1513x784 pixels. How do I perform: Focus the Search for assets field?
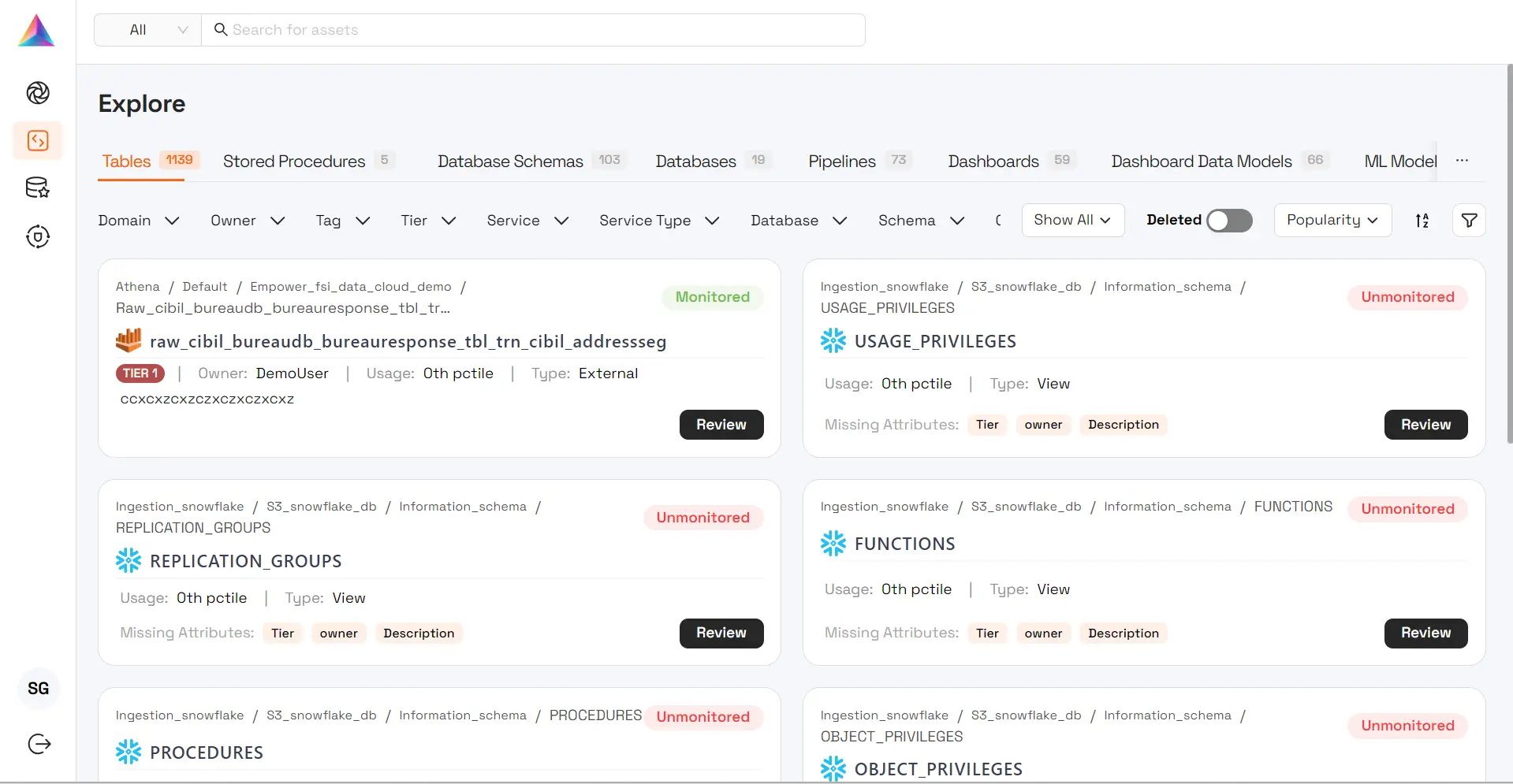(x=533, y=30)
